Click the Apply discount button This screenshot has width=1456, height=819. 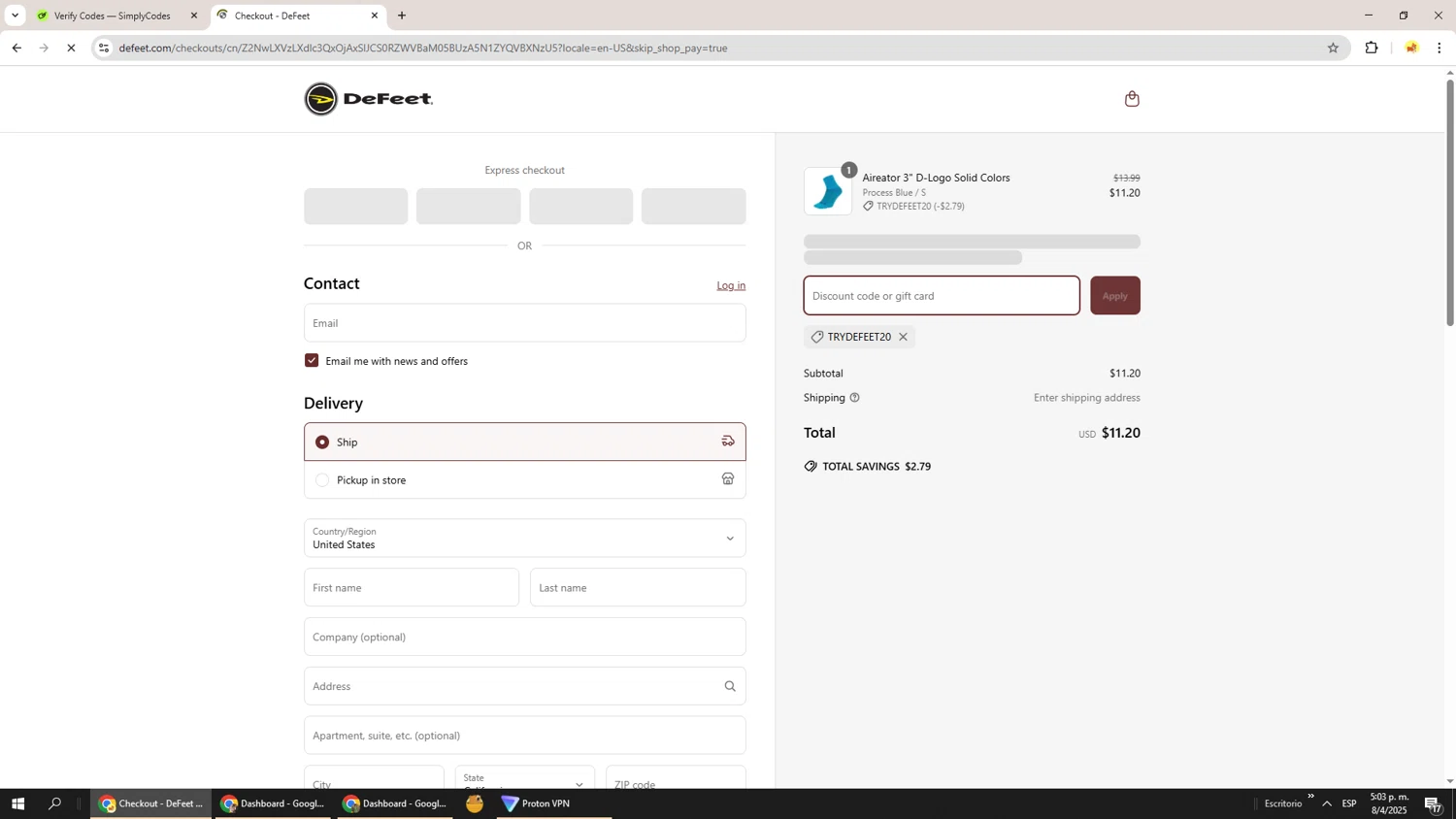click(x=1115, y=296)
